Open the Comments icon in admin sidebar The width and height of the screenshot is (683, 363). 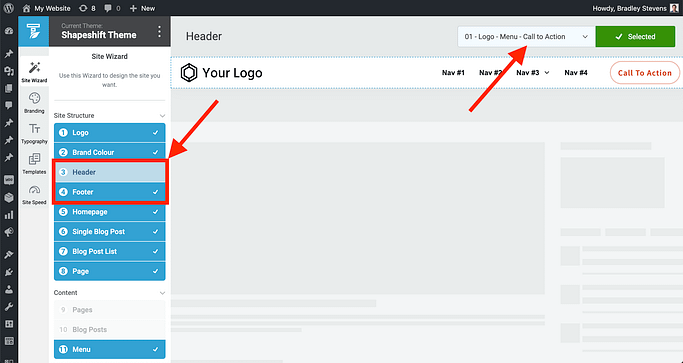(x=9, y=105)
